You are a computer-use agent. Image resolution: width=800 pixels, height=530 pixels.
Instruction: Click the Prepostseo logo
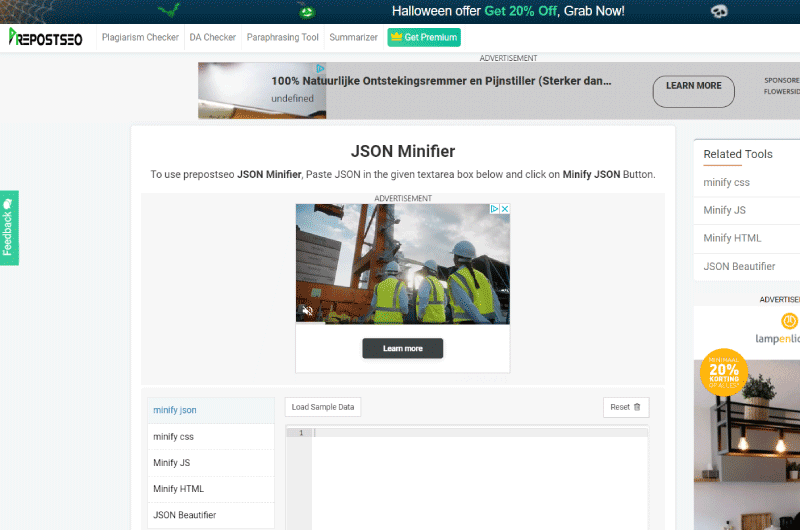tap(45, 37)
